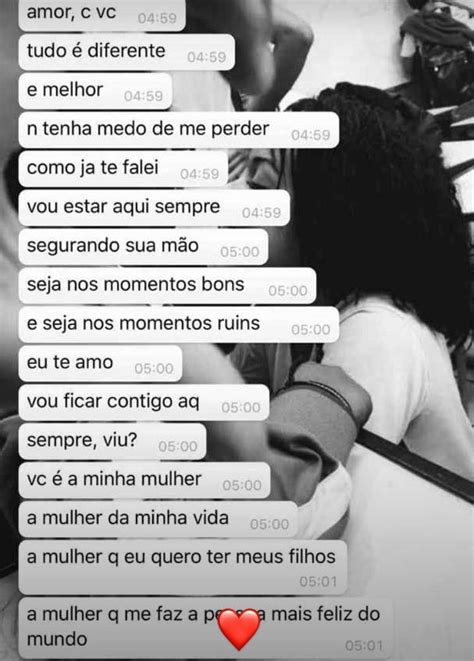The image size is (474, 661).
Task: Select 'vc é a minha mulher' bubble
Action: [x=145, y=480]
